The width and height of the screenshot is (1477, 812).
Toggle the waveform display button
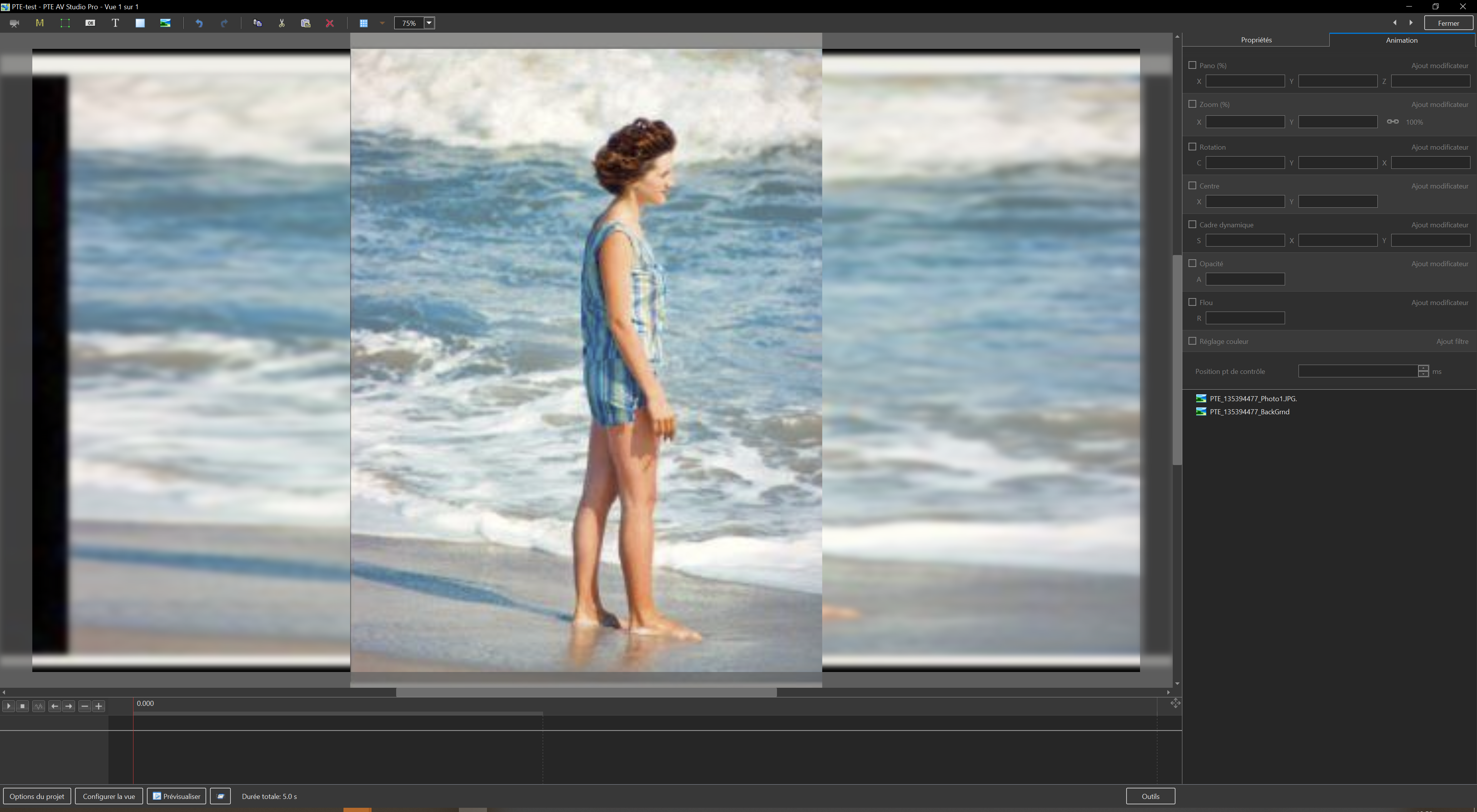(38, 707)
